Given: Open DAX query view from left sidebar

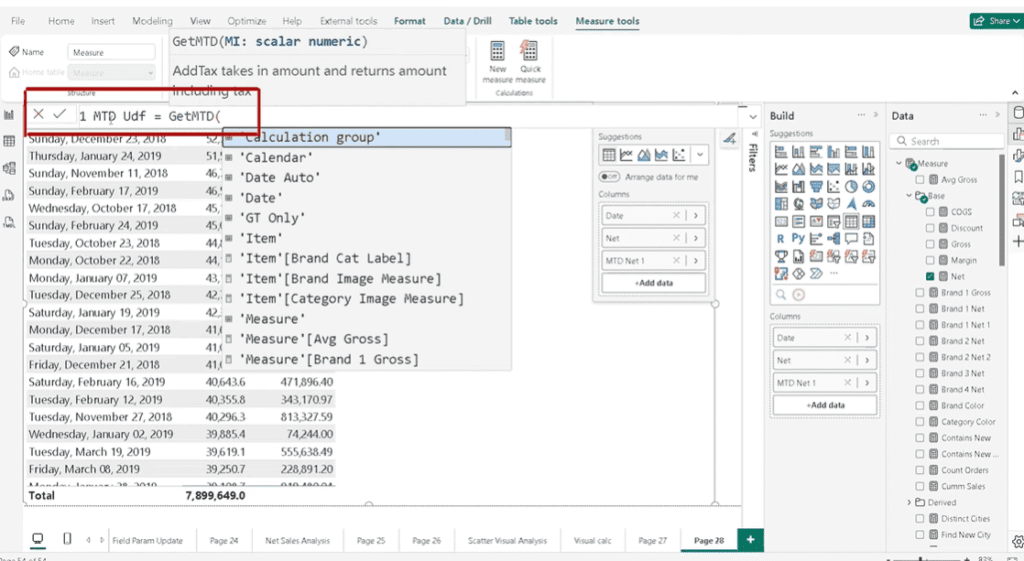Looking at the screenshot, I should click(9, 195).
